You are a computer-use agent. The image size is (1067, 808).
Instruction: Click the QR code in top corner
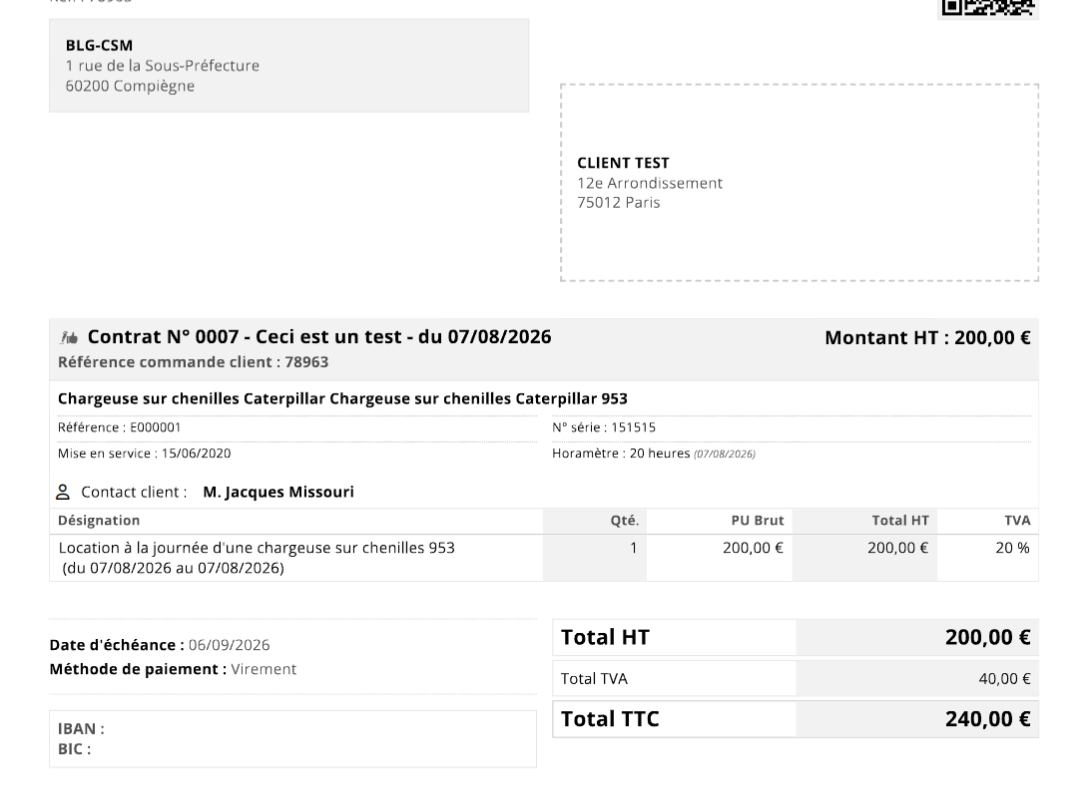coord(988,7)
